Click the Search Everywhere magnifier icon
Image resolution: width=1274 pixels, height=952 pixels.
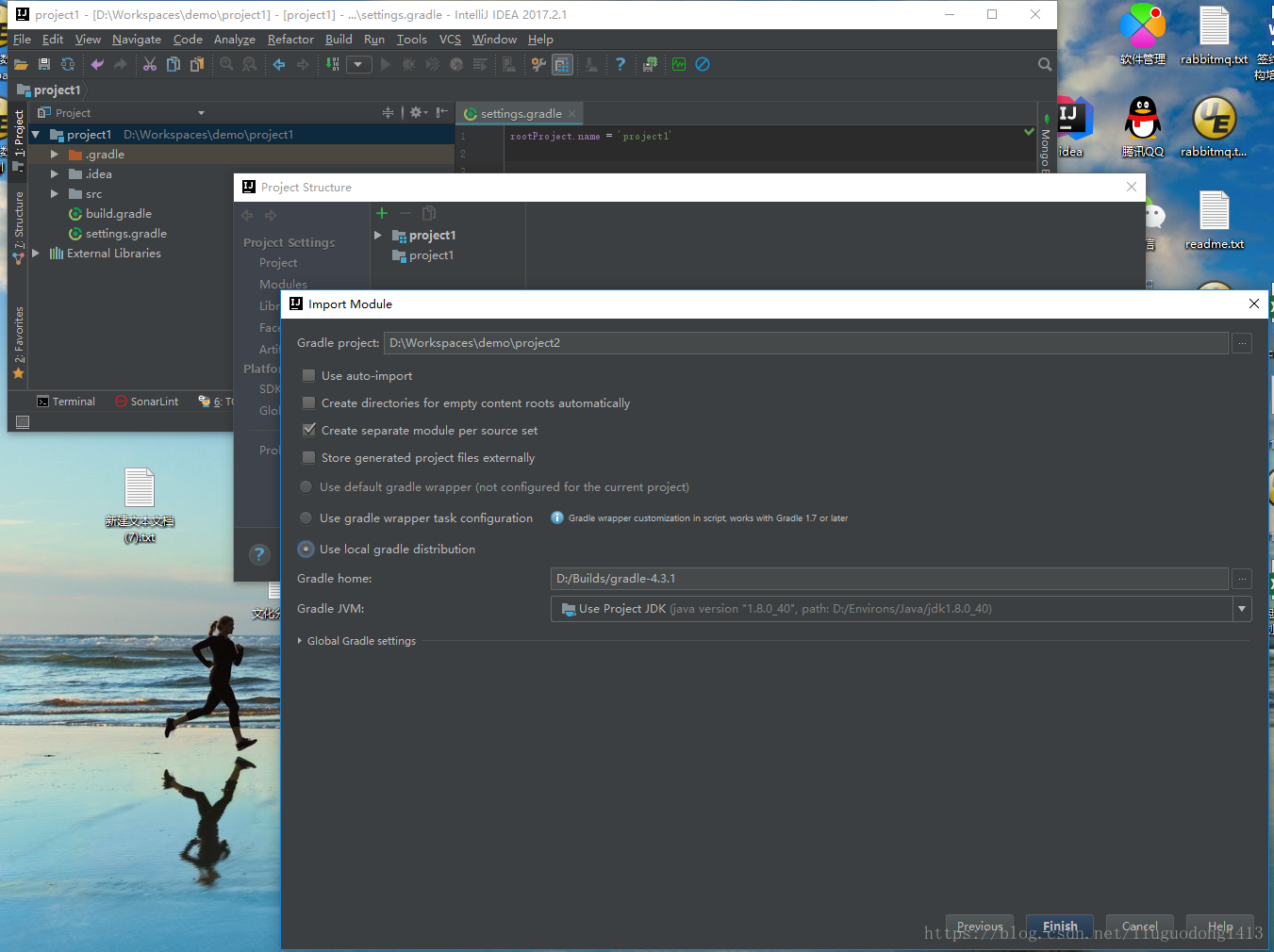click(1045, 64)
